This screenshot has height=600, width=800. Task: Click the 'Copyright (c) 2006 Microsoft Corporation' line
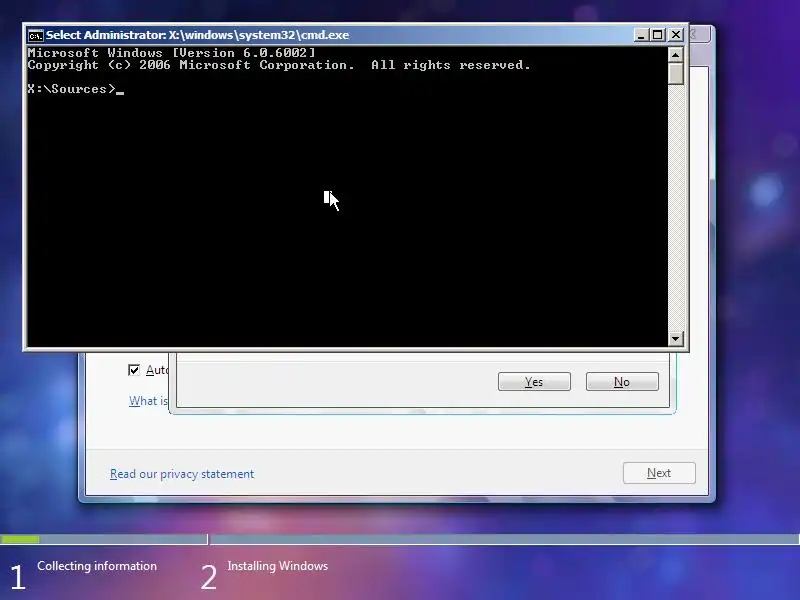[279, 65]
